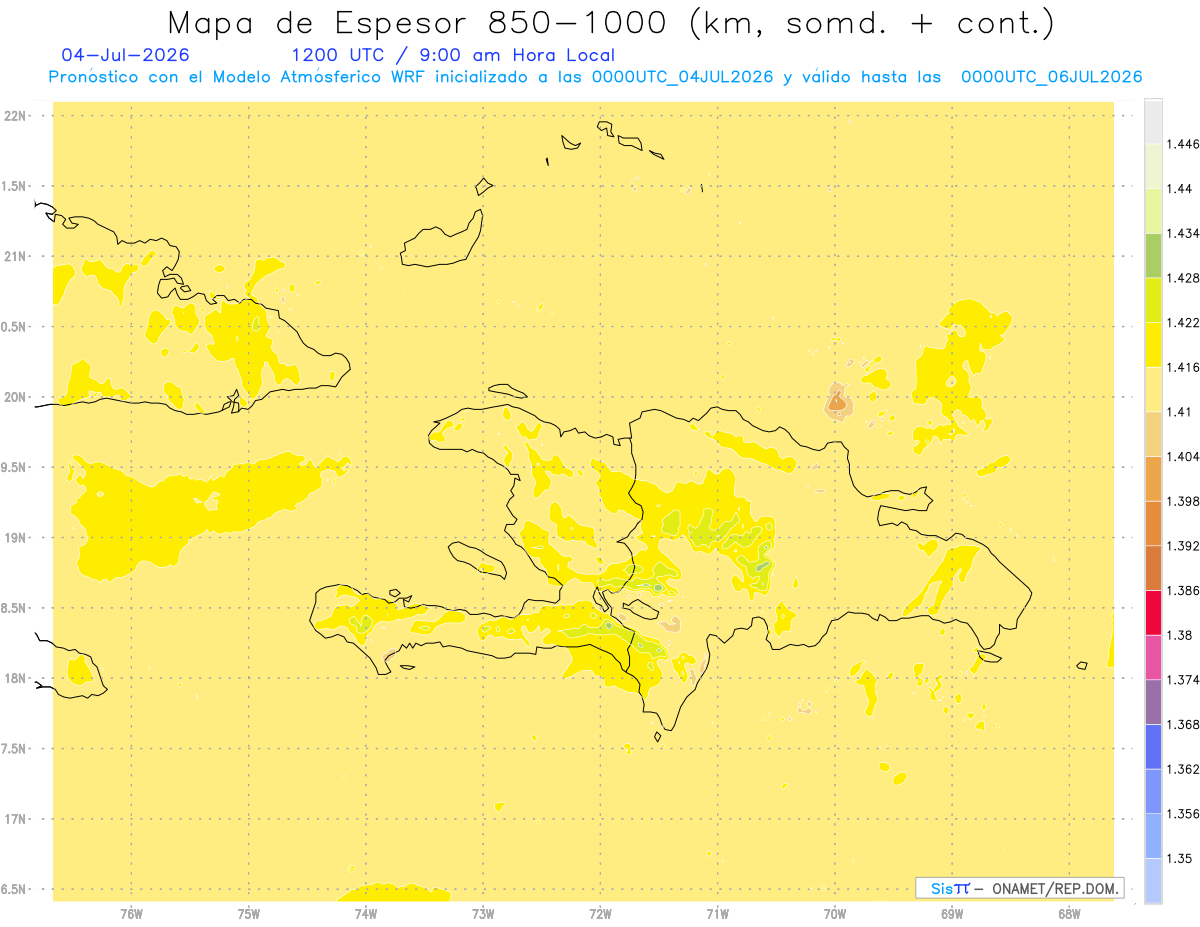Pick the blue legend swatch above 1.362
1200x927 pixels.
point(1153,747)
